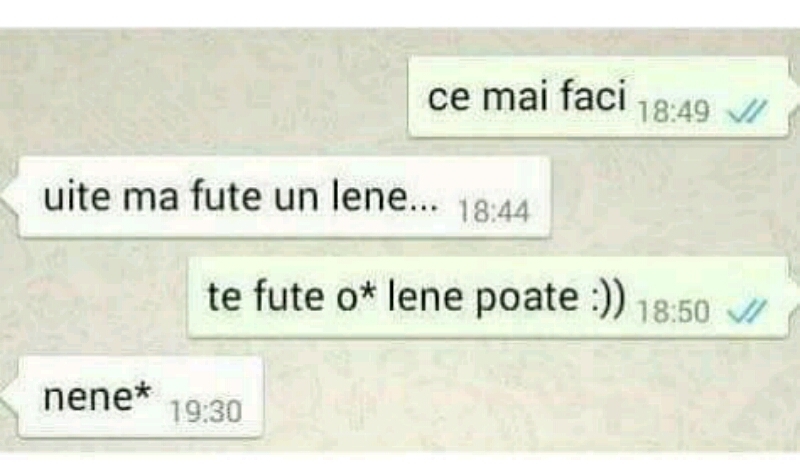Click the 18:49 timestamp
The width and height of the screenshot is (800, 465).
point(674,111)
